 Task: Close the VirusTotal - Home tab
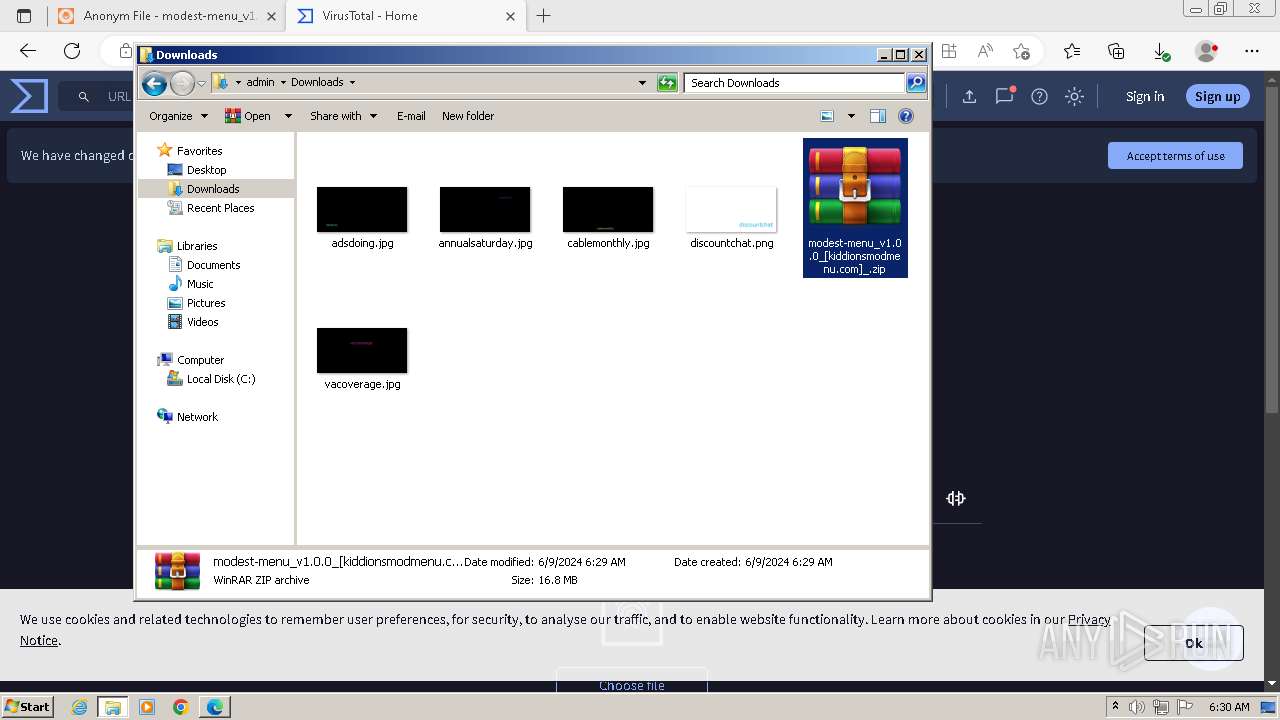(510, 16)
